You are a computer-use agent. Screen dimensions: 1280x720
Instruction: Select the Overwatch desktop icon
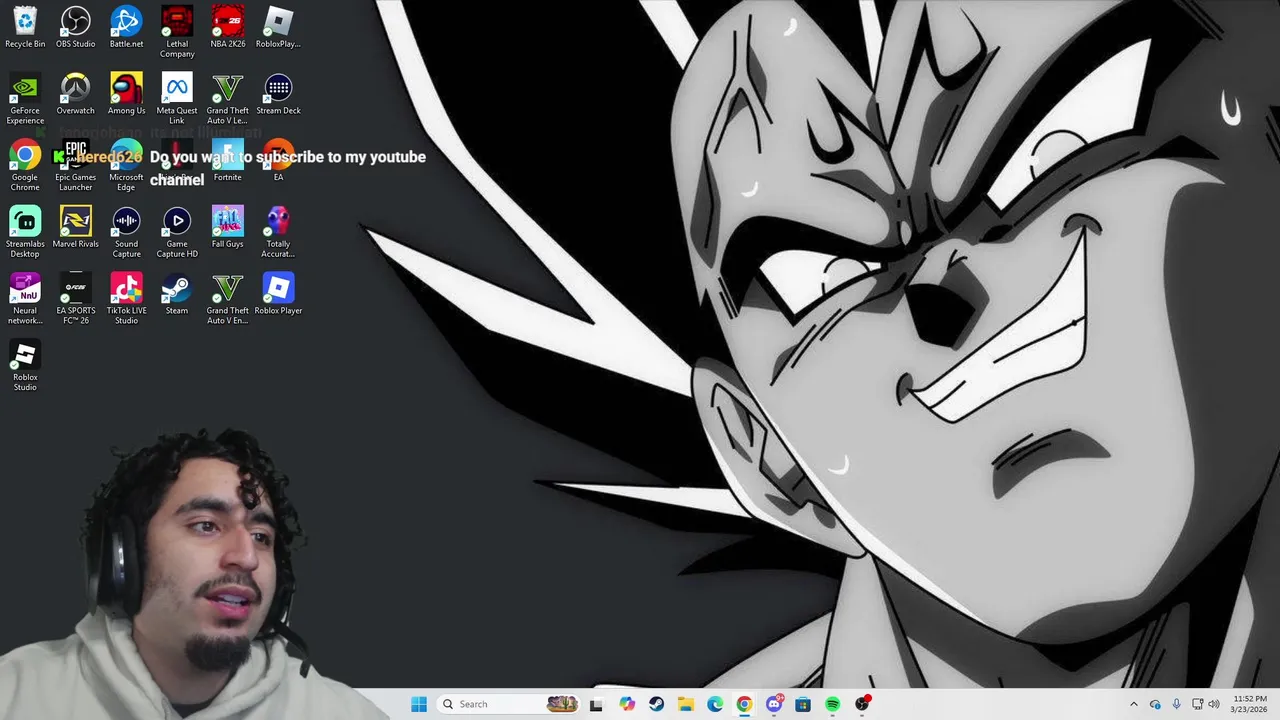pyautogui.click(x=75, y=94)
